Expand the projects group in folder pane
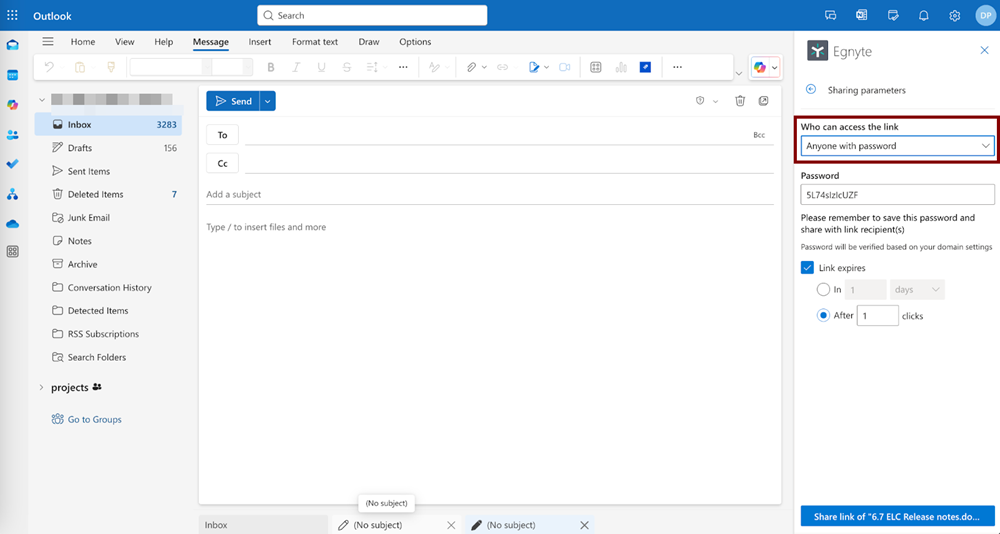The image size is (1000, 534). [x=41, y=387]
